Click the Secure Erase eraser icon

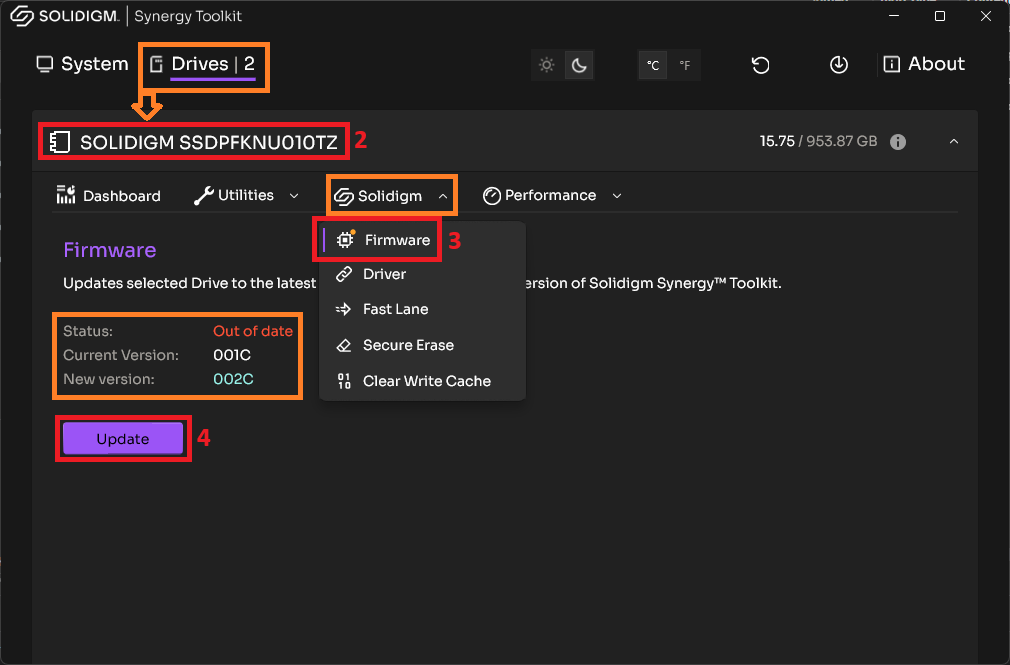point(344,345)
